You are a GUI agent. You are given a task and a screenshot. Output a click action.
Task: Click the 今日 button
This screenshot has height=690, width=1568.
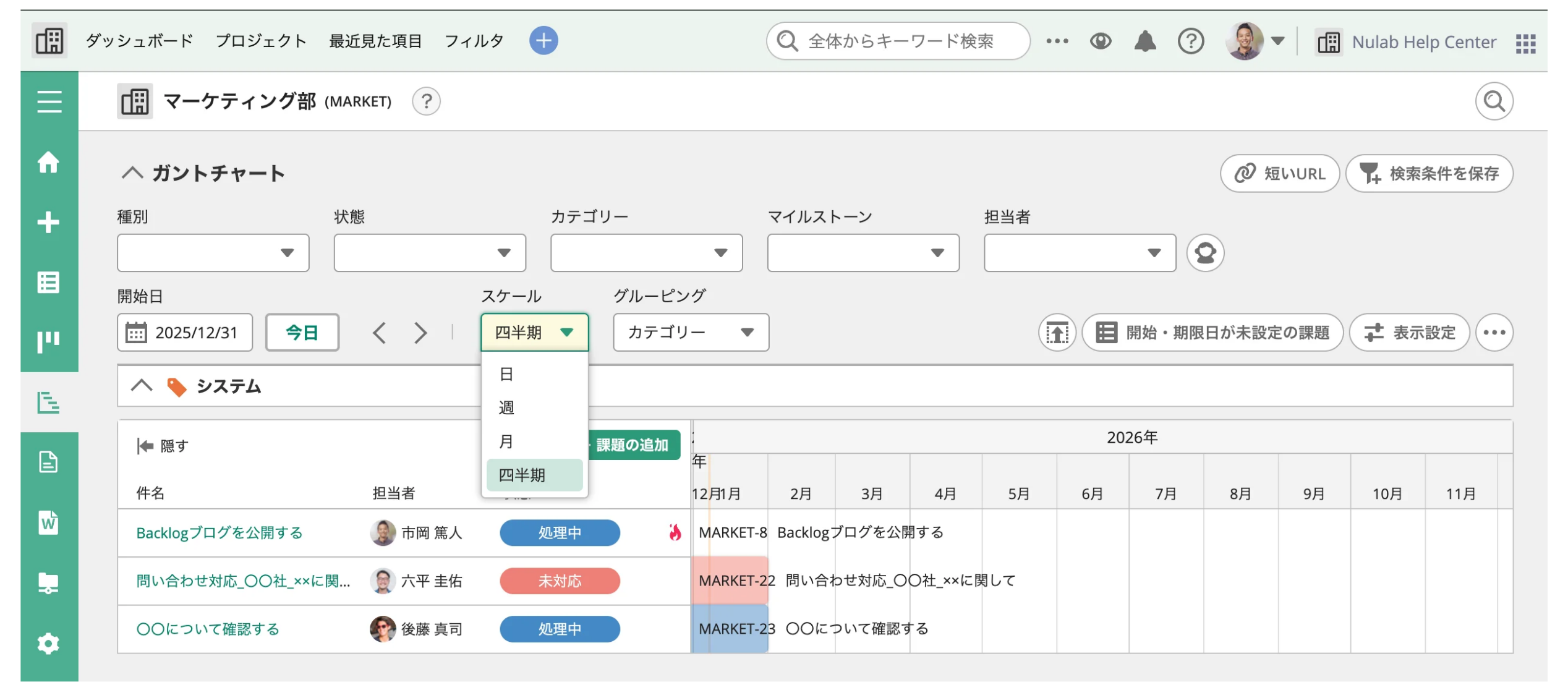(x=302, y=333)
